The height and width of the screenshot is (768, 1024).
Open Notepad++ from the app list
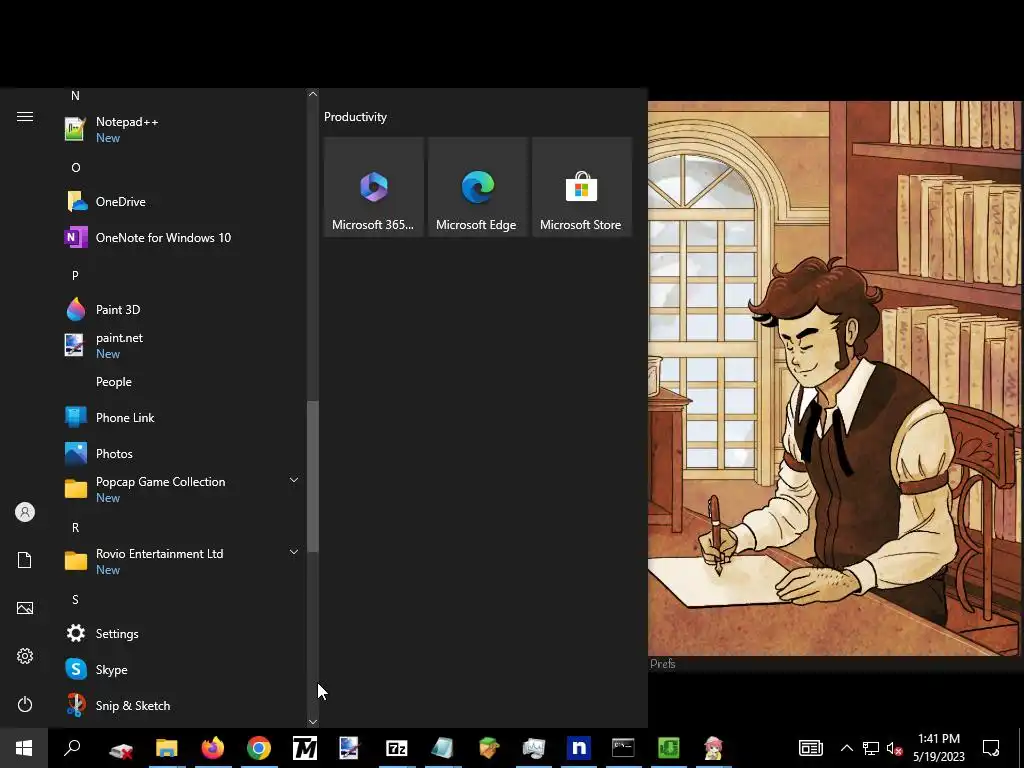[183, 129]
